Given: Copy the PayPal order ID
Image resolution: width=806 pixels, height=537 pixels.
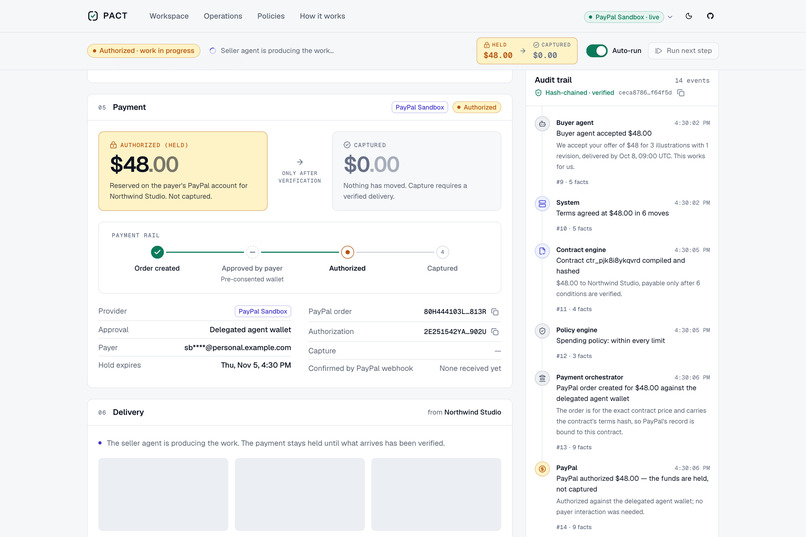Looking at the screenshot, I should 495,312.
